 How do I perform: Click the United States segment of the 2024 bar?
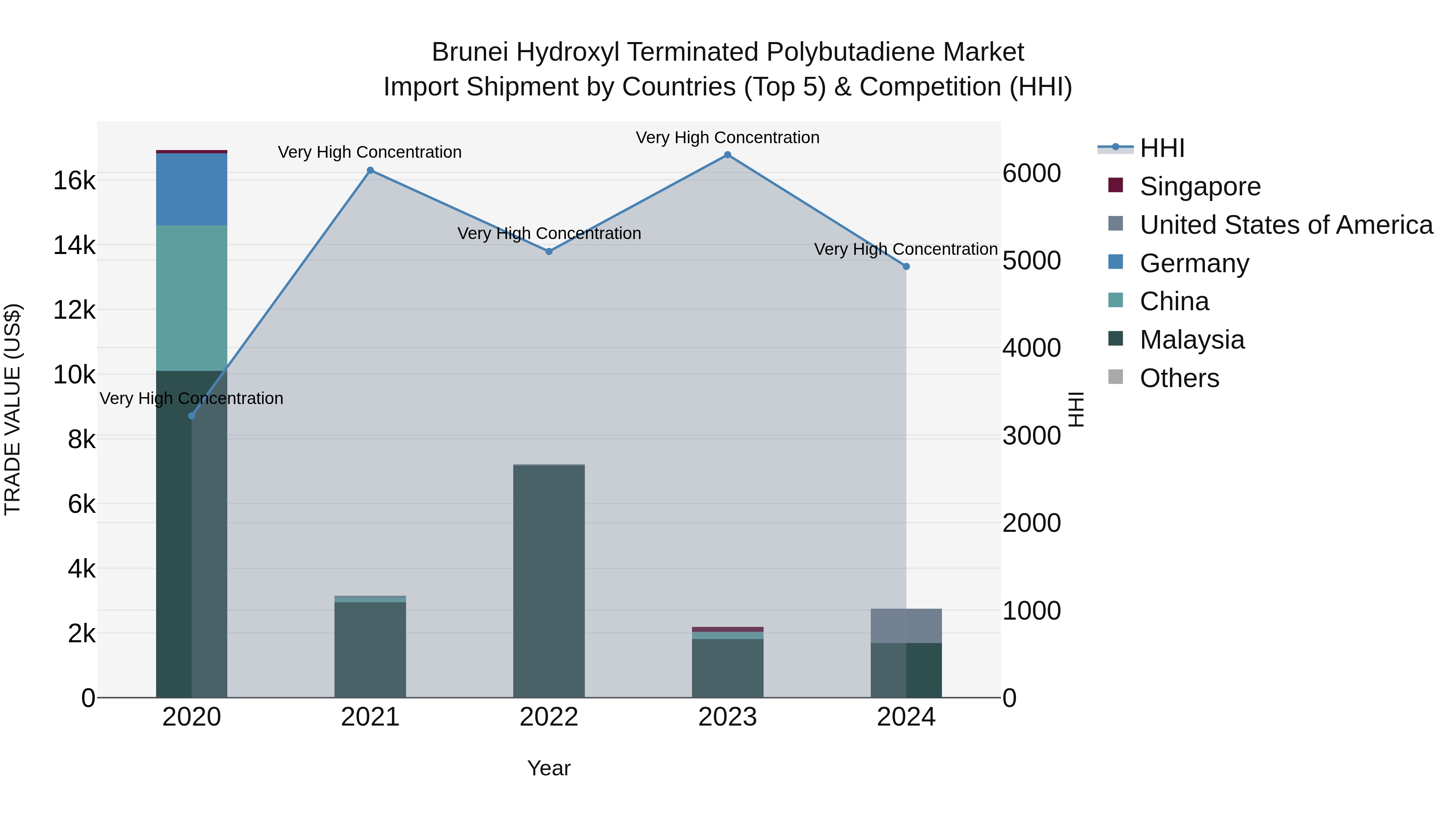point(906,626)
